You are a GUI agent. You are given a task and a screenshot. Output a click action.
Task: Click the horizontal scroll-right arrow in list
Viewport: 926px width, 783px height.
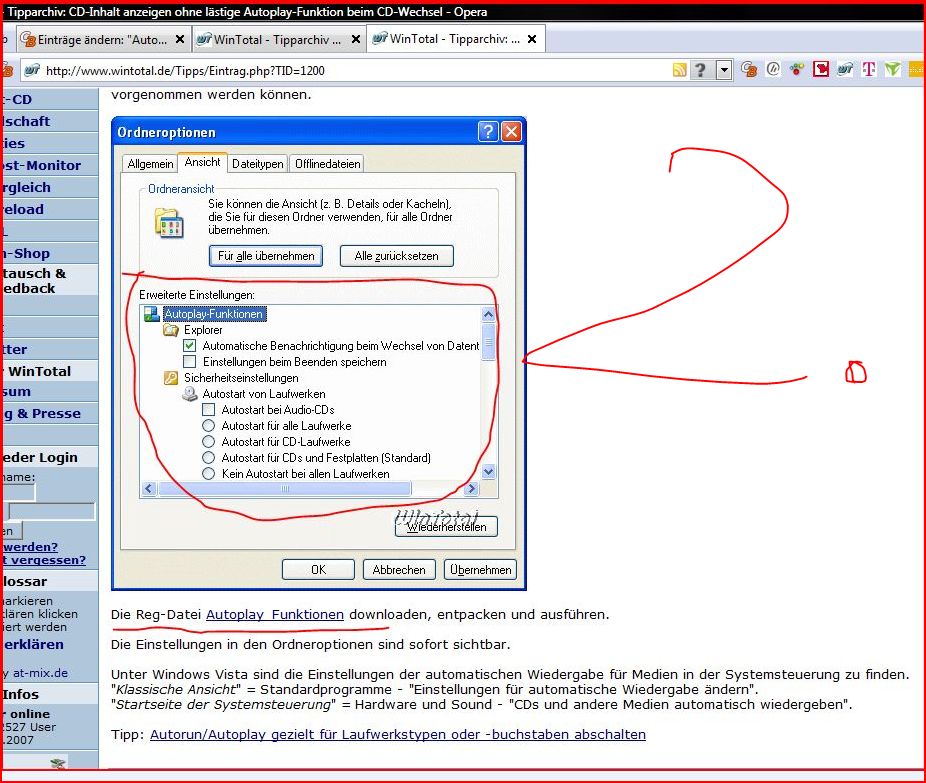point(471,488)
